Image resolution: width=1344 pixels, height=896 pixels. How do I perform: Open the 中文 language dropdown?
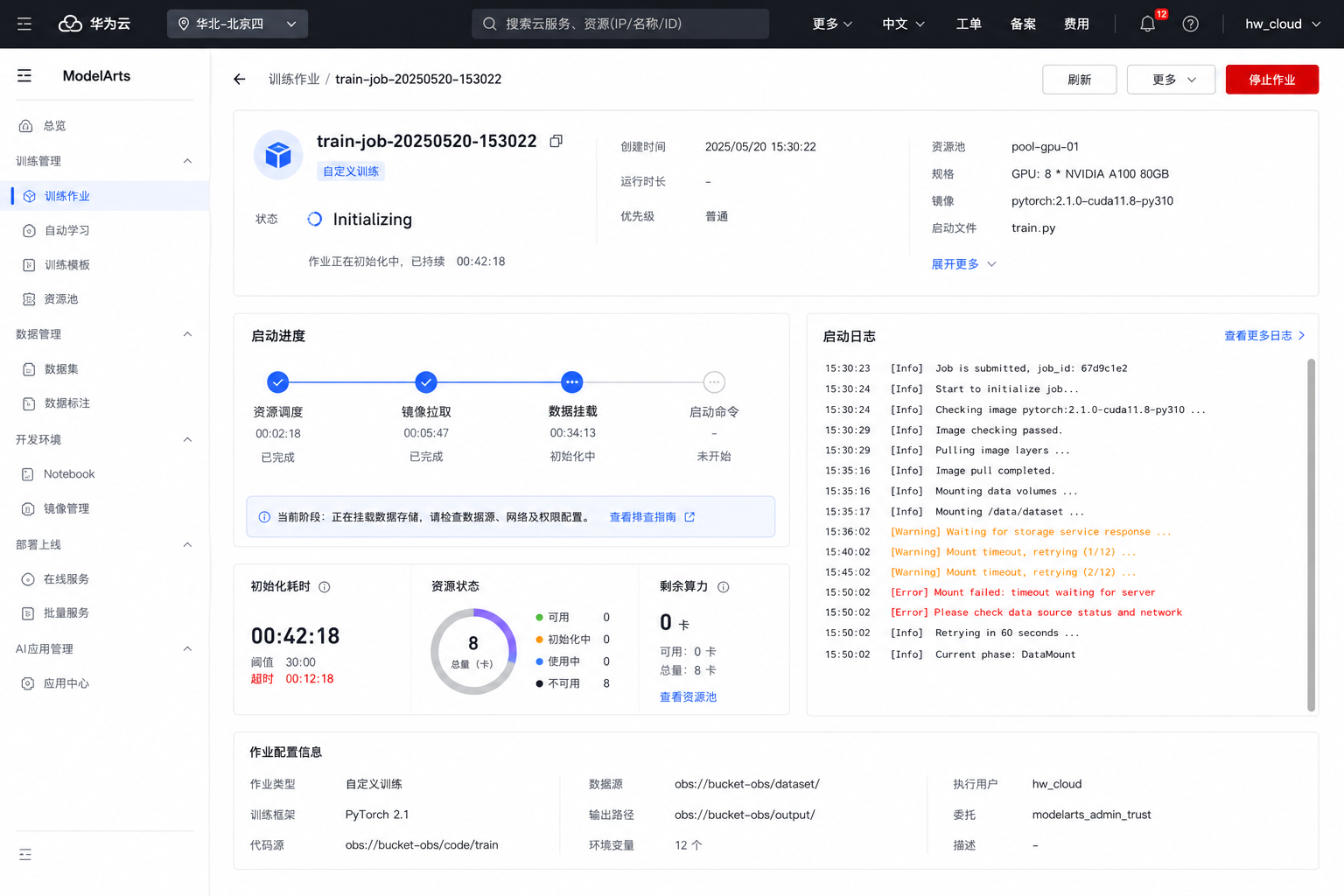[903, 24]
